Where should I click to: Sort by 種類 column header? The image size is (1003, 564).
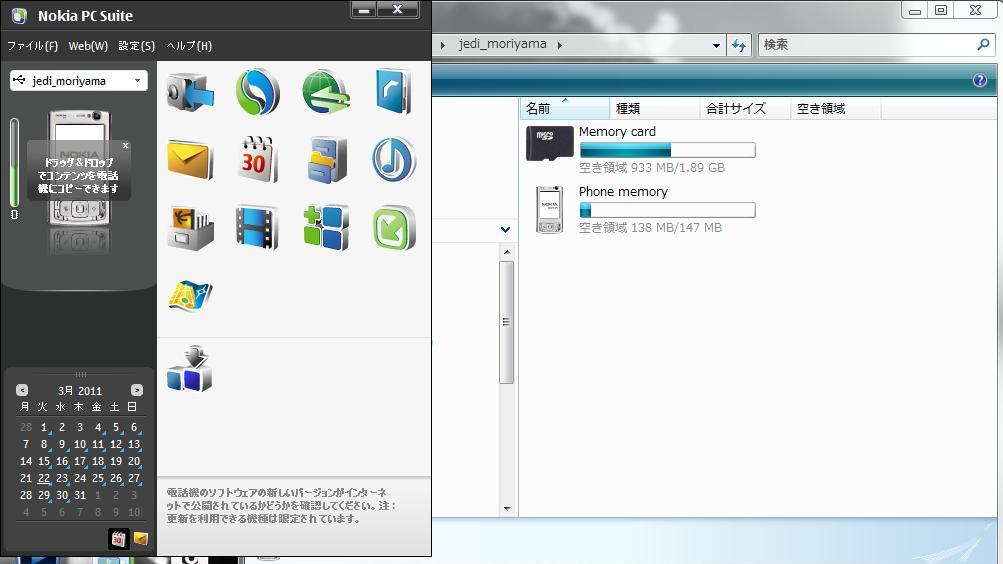[654, 109]
